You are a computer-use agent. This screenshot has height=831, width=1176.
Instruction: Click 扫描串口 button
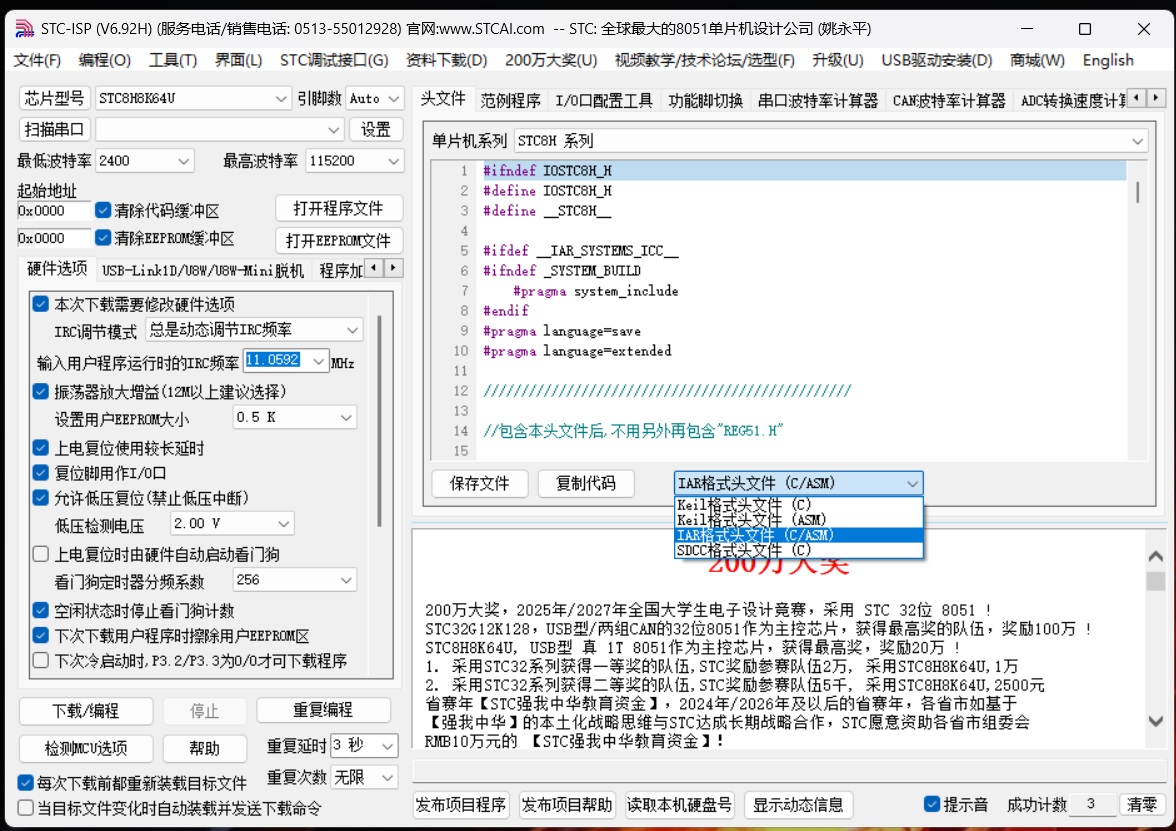click(54, 130)
